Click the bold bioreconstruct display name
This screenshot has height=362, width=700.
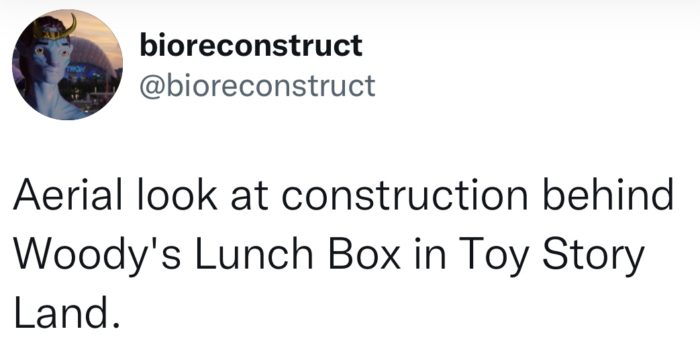251,45
